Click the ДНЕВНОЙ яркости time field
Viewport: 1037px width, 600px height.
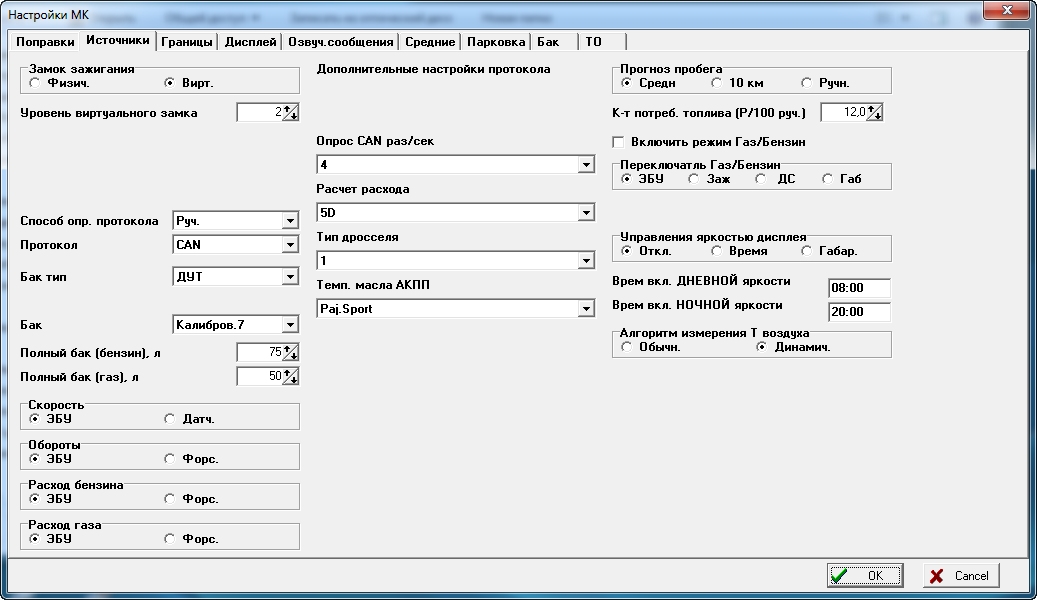[858, 288]
